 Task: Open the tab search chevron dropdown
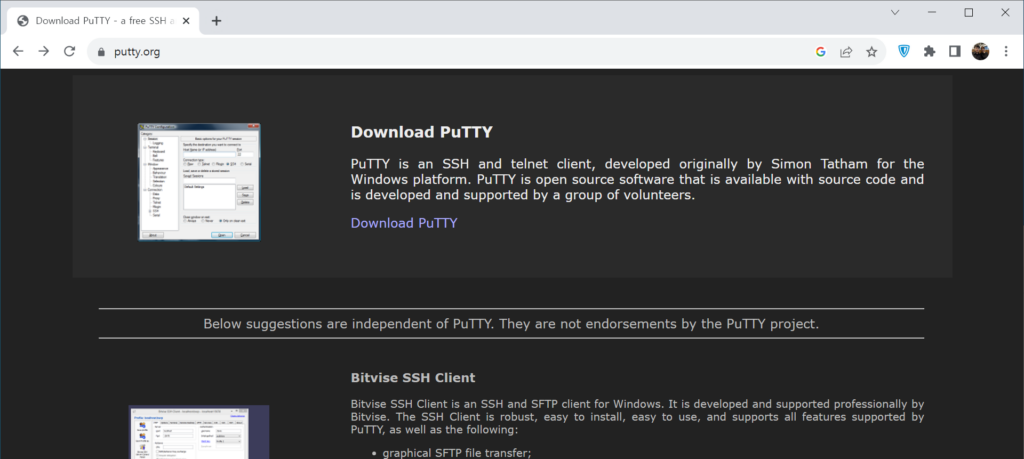tap(895, 12)
